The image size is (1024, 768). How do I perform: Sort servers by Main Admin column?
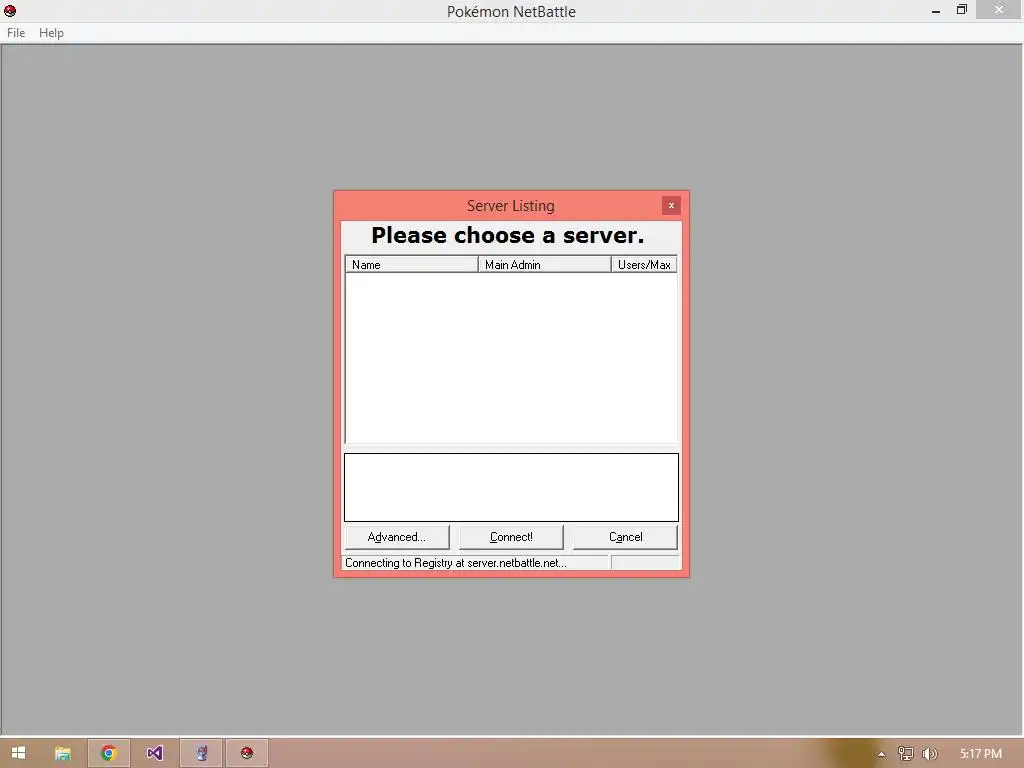(545, 264)
